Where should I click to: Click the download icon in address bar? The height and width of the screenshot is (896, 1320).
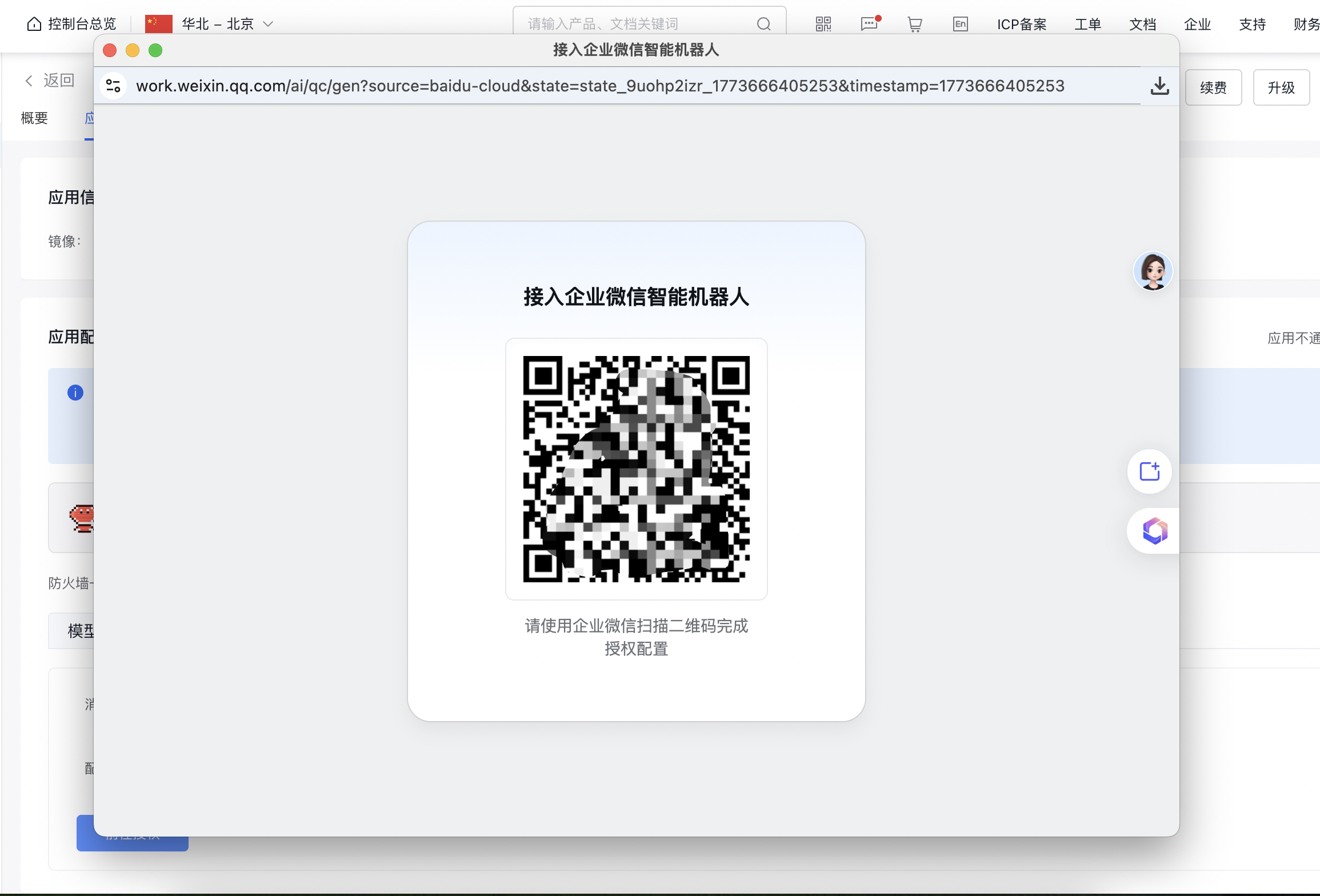(1159, 86)
